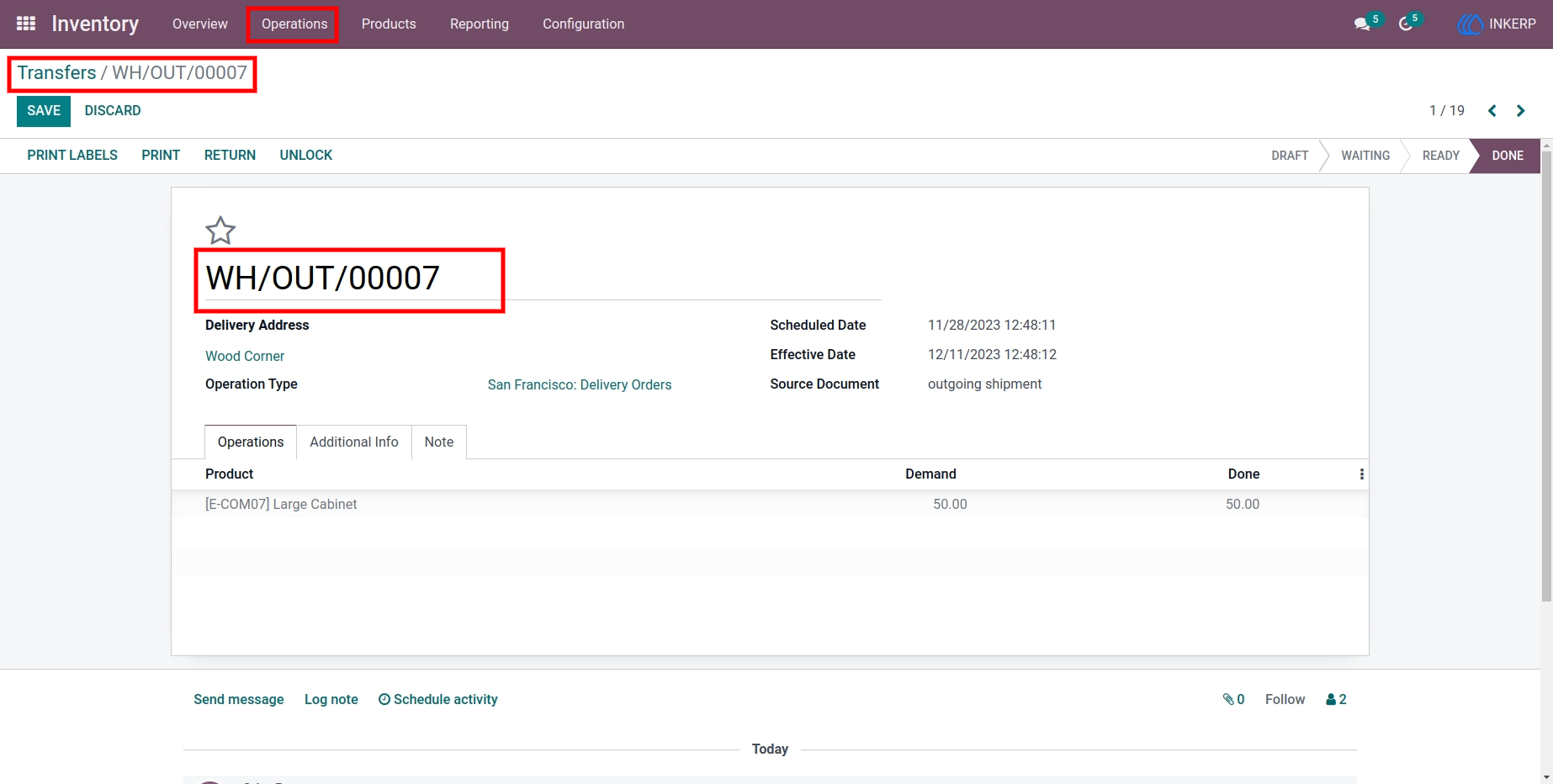Click the Large Cabinet product row
This screenshot has height=784, width=1553.
(770, 504)
